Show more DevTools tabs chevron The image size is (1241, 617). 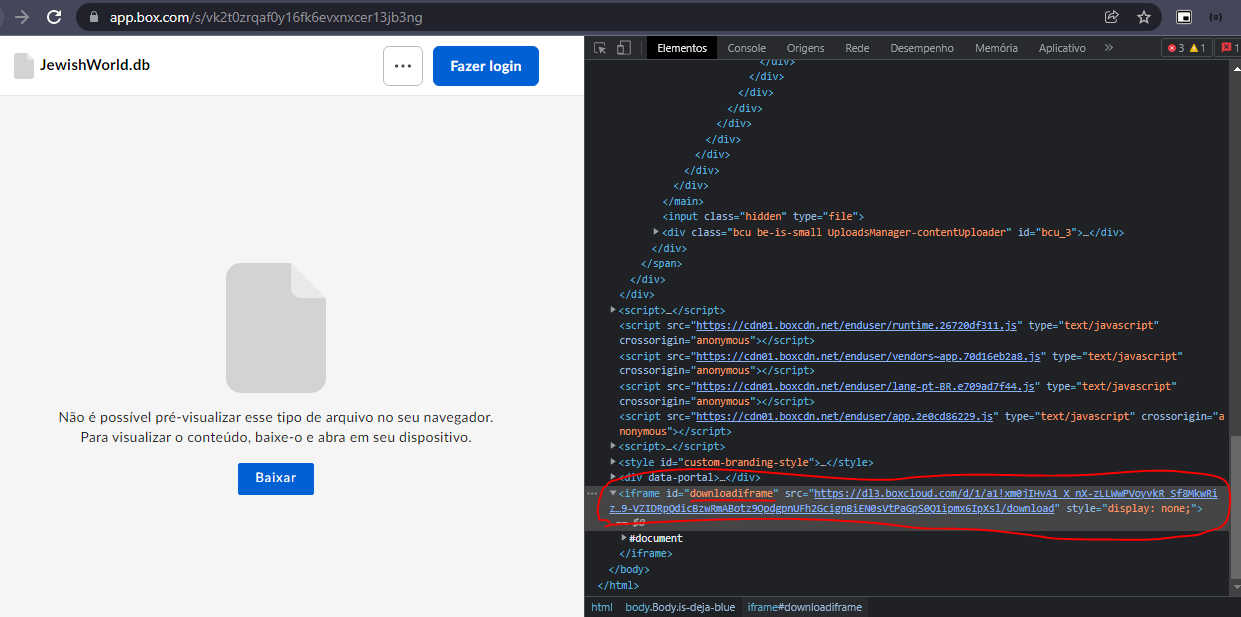[x=1109, y=48]
